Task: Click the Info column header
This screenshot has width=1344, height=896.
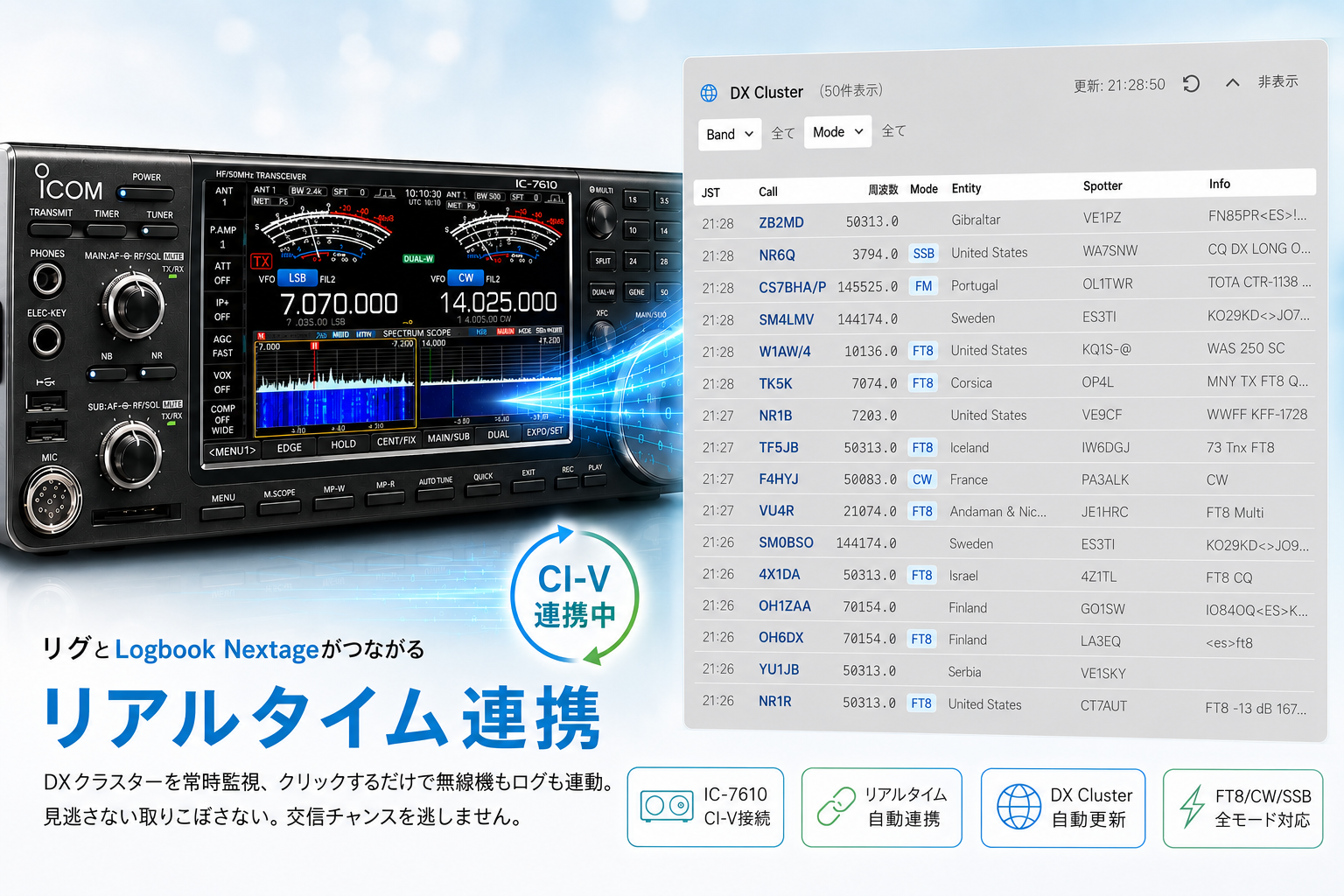Action: pyautogui.click(x=1220, y=184)
